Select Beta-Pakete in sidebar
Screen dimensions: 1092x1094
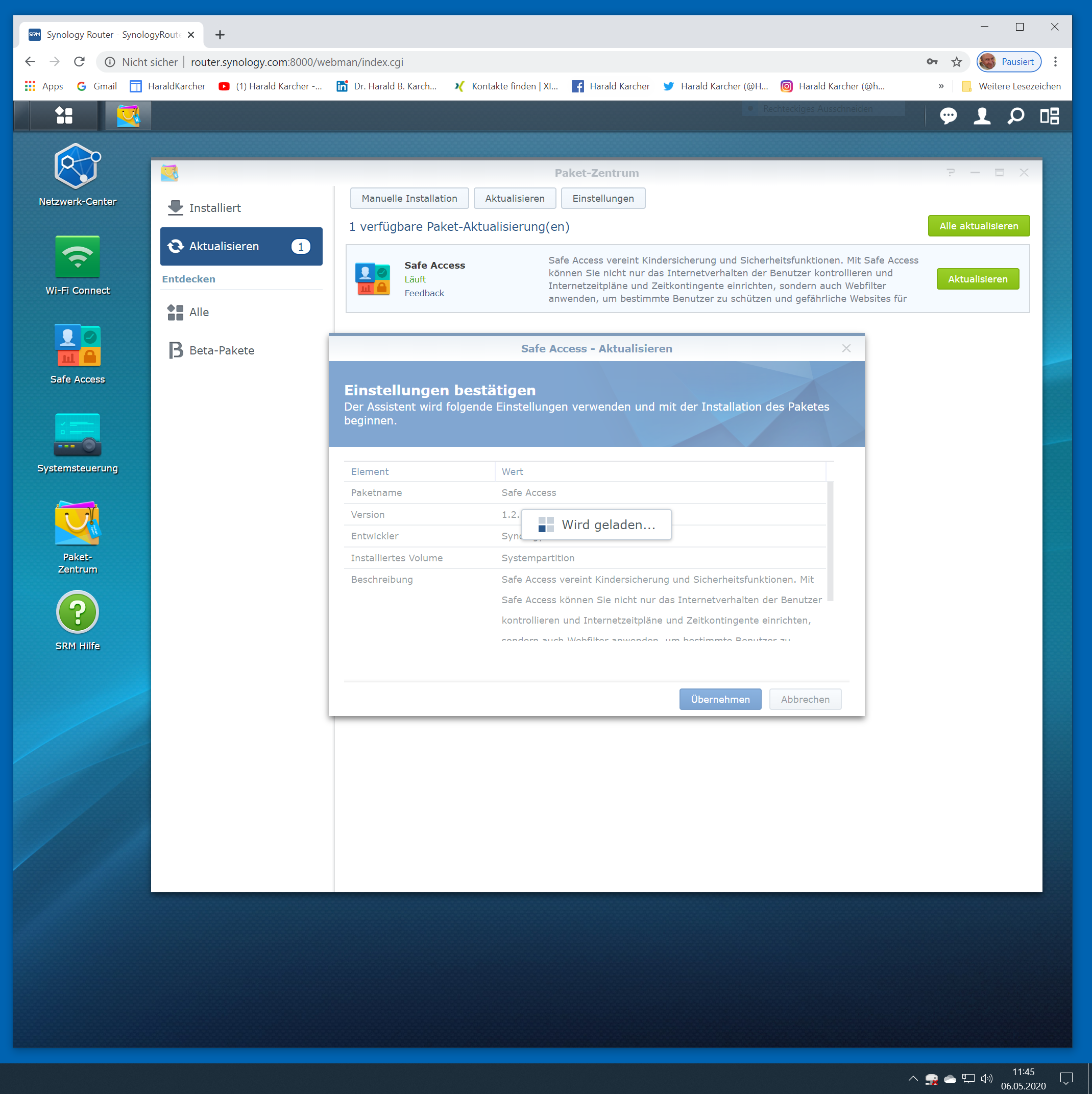[x=222, y=350]
